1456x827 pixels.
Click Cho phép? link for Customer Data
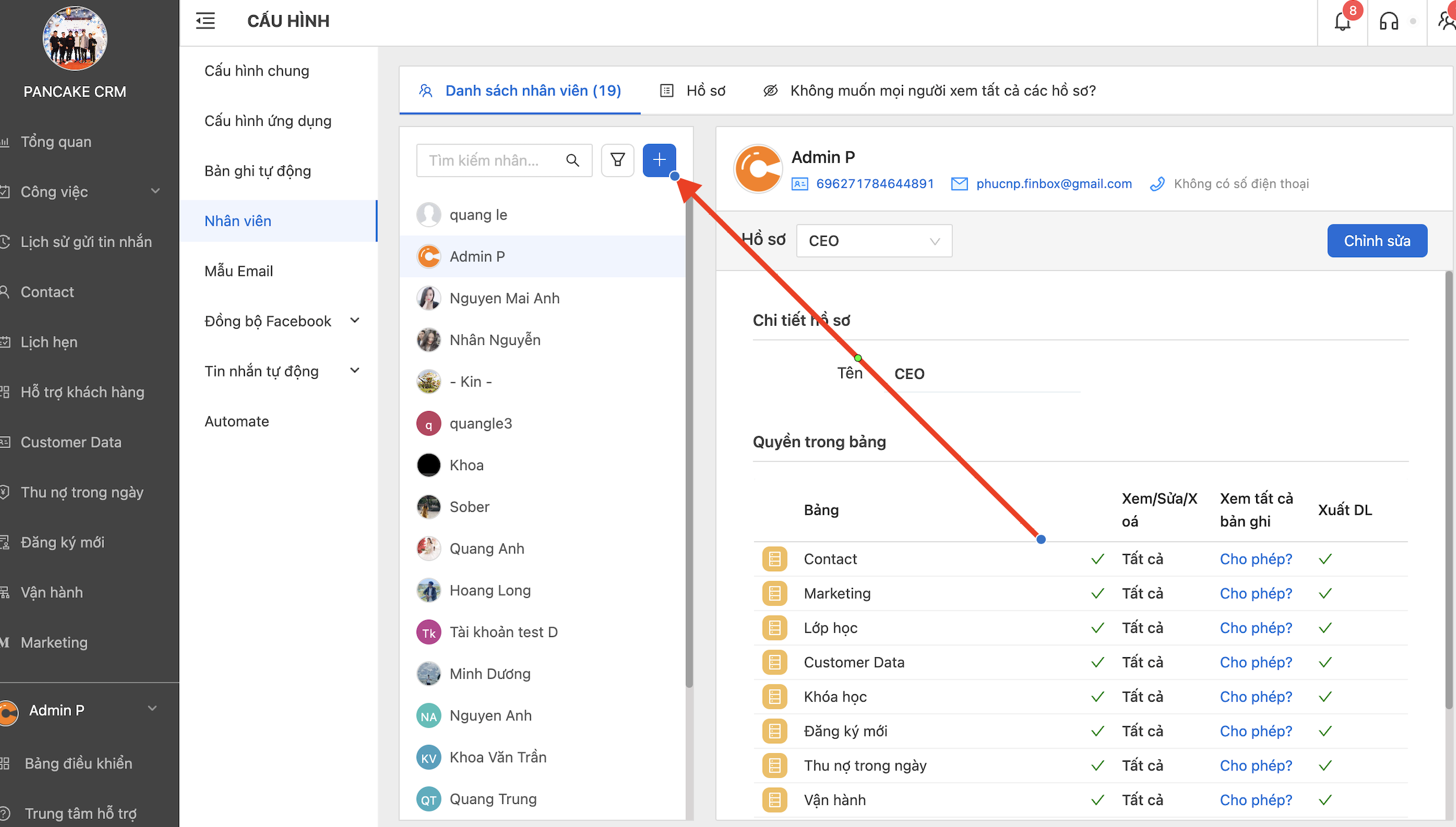(x=1256, y=662)
